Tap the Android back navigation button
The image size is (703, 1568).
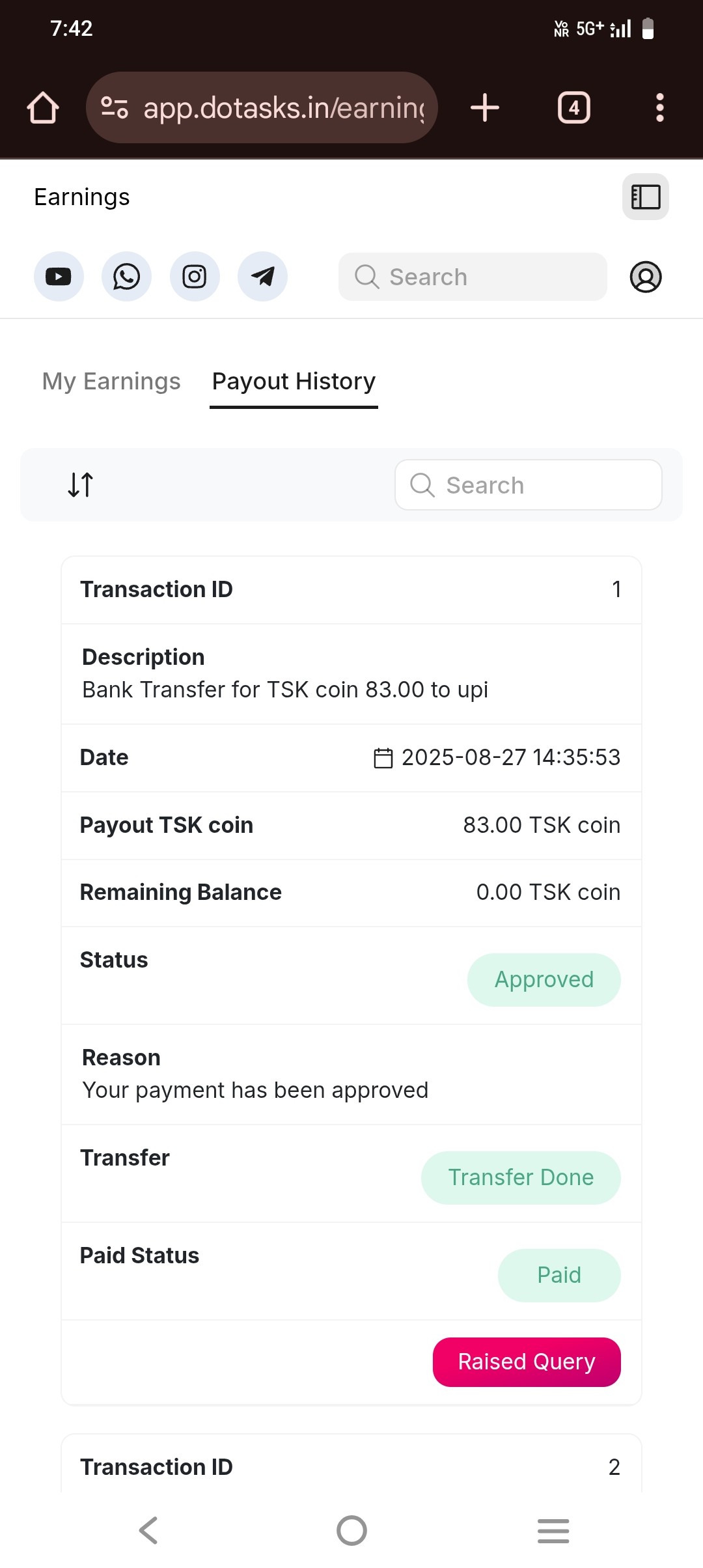(149, 1530)
